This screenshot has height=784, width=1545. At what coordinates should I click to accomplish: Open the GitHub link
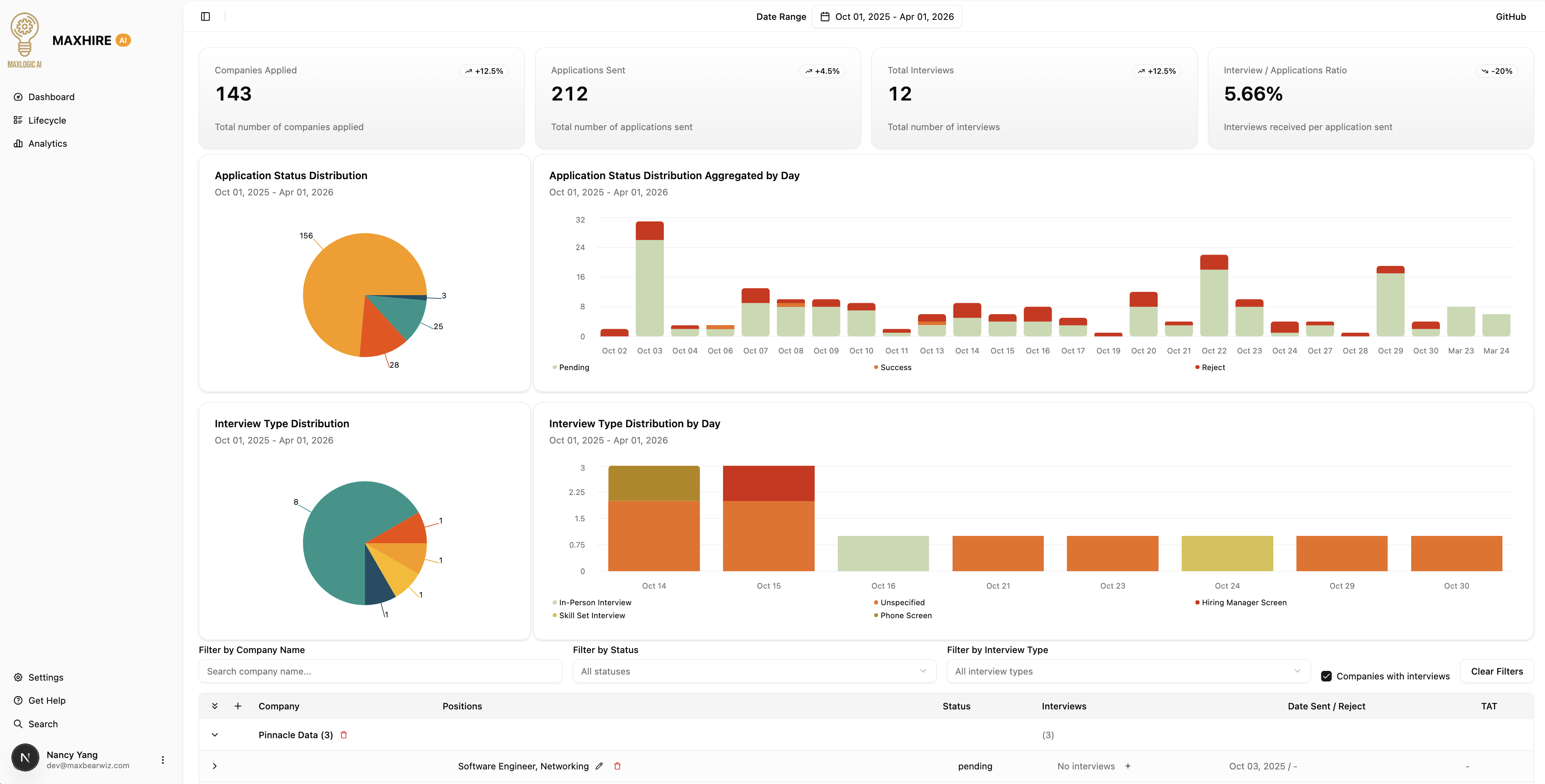click(x=1510, y=16)
